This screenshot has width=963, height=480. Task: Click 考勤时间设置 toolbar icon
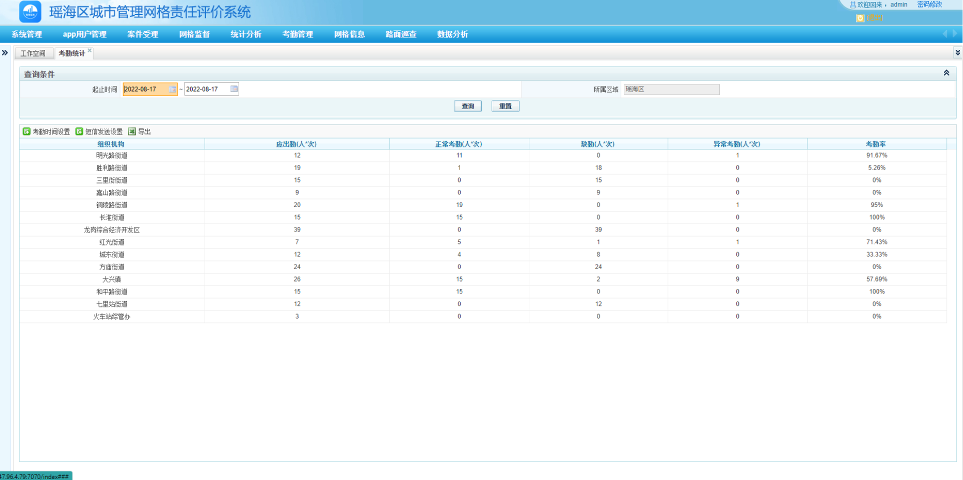click(26, 131)
